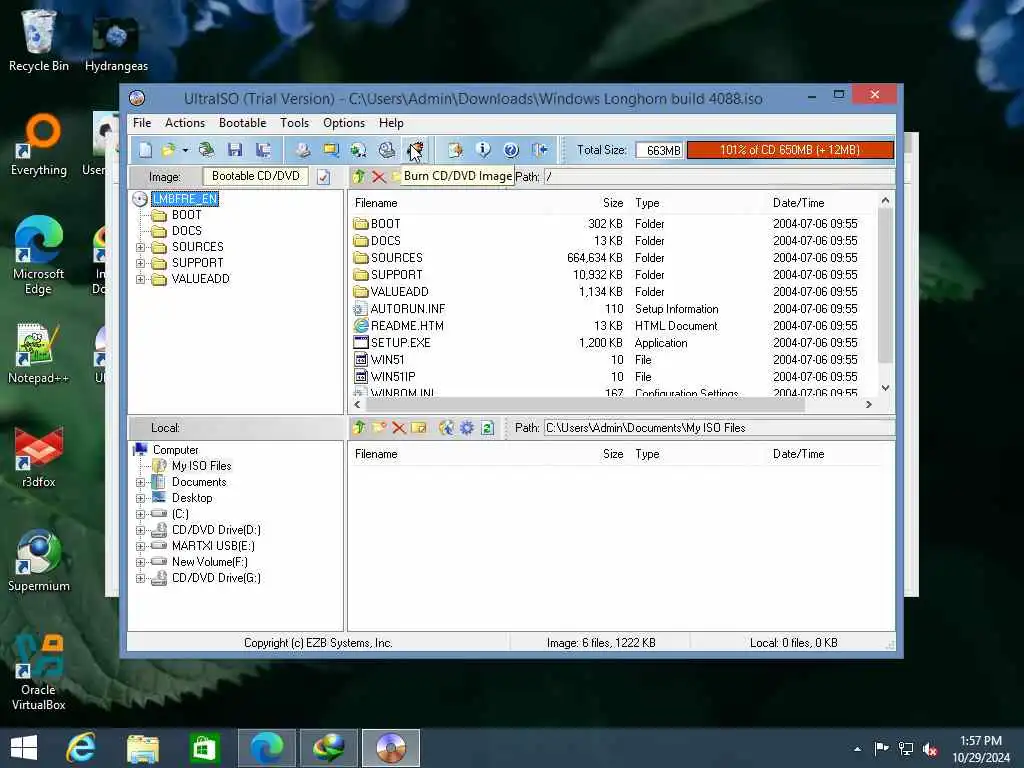Expand the CD/DVD Drive(D:) node

point(140,530)
